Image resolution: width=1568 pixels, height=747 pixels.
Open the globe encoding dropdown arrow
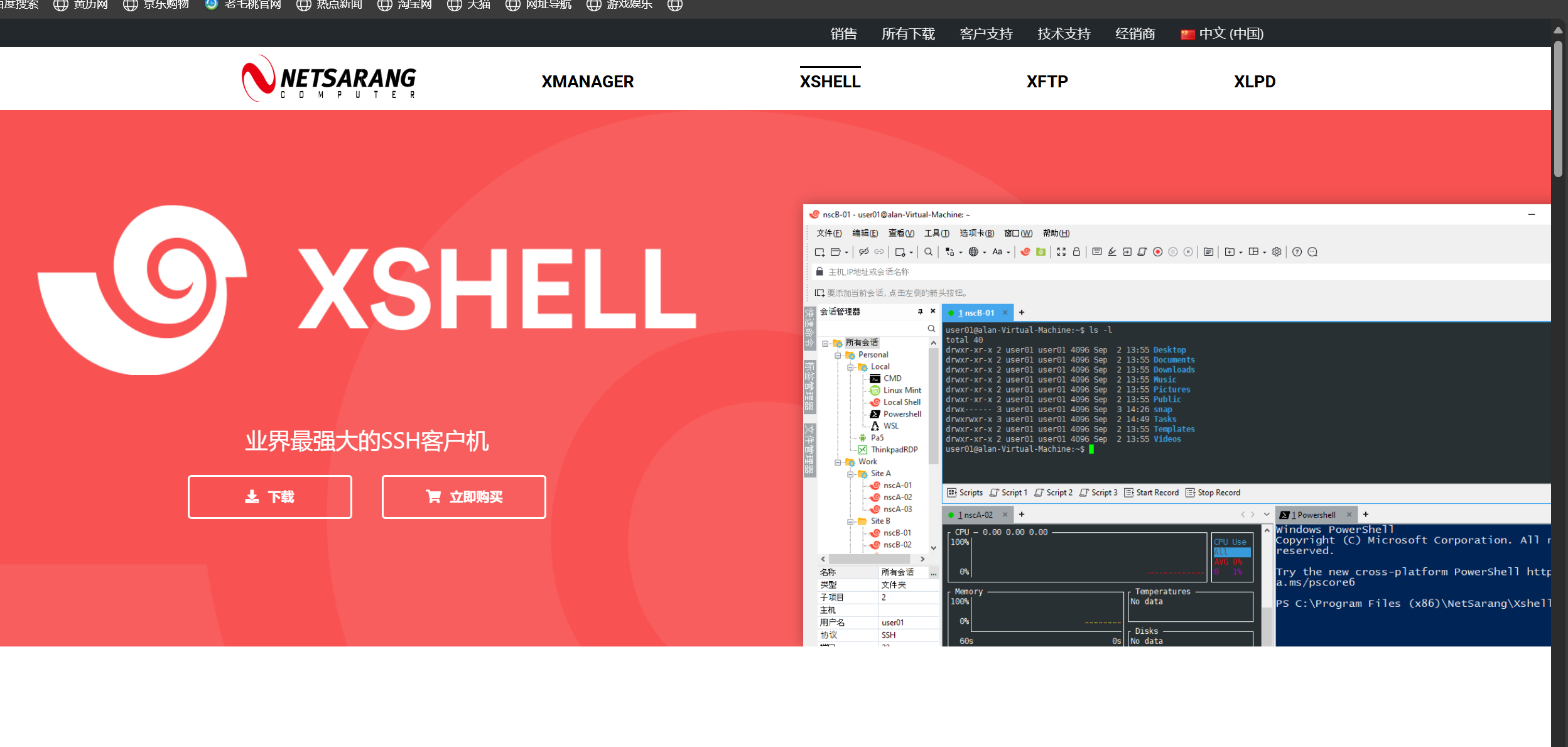[x=985, y=253]
